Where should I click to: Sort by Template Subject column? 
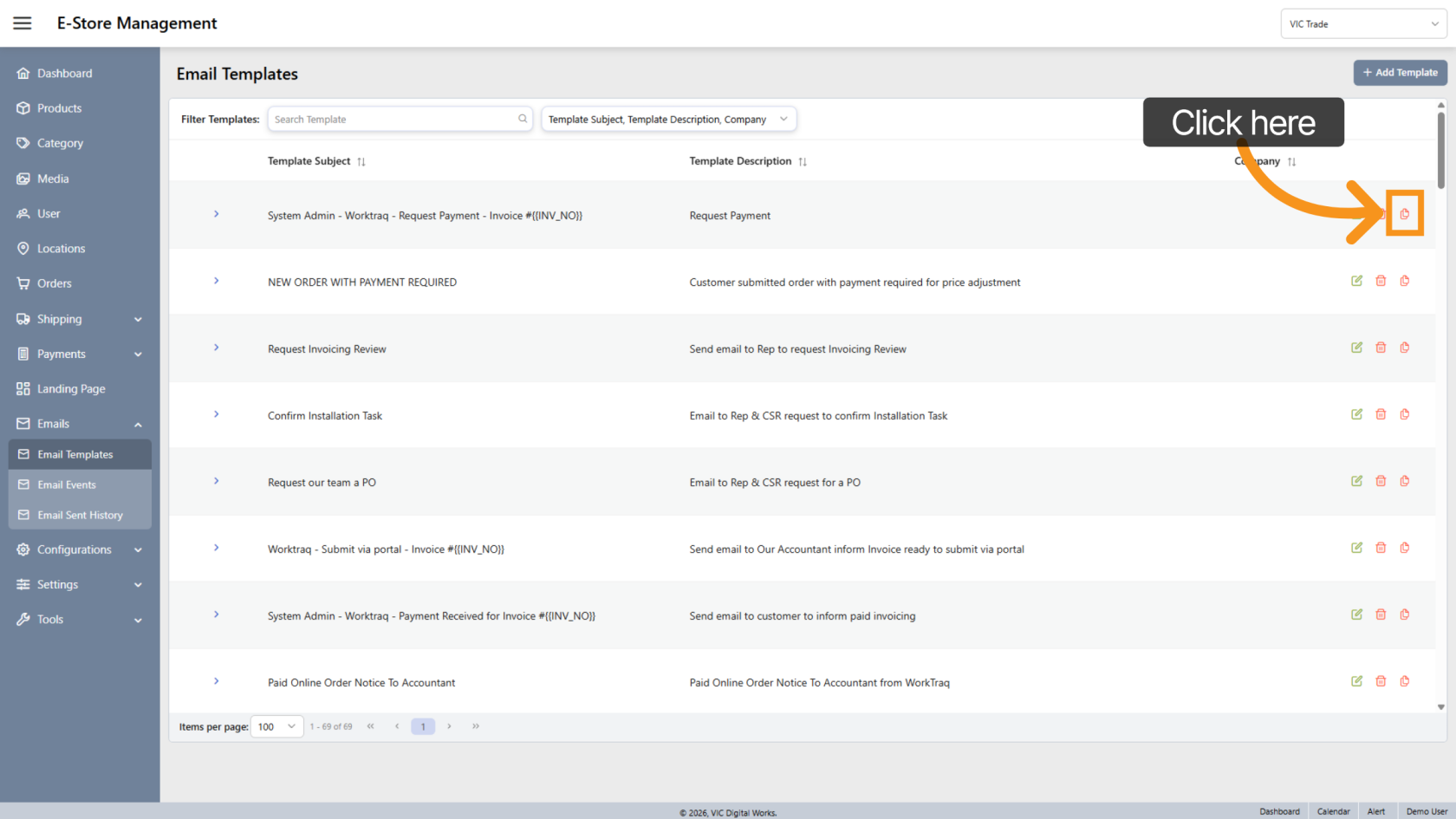pyautogui.click(x=361, y=162)
